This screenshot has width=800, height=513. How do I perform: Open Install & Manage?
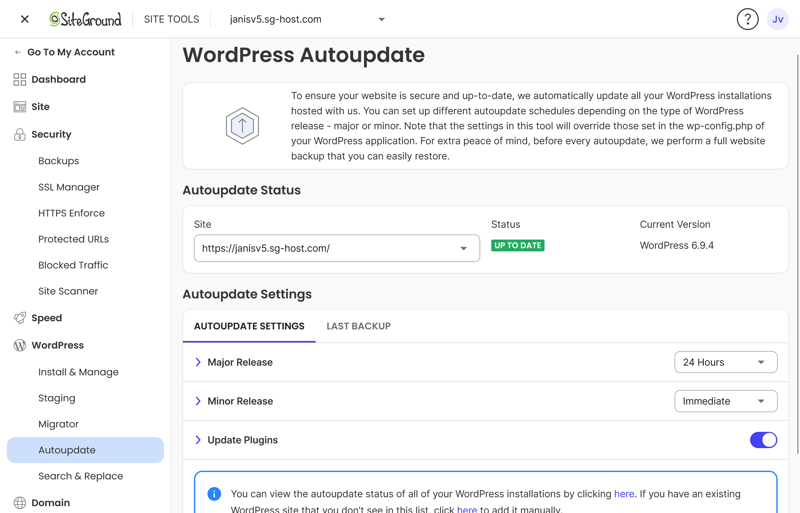[78, 372]
